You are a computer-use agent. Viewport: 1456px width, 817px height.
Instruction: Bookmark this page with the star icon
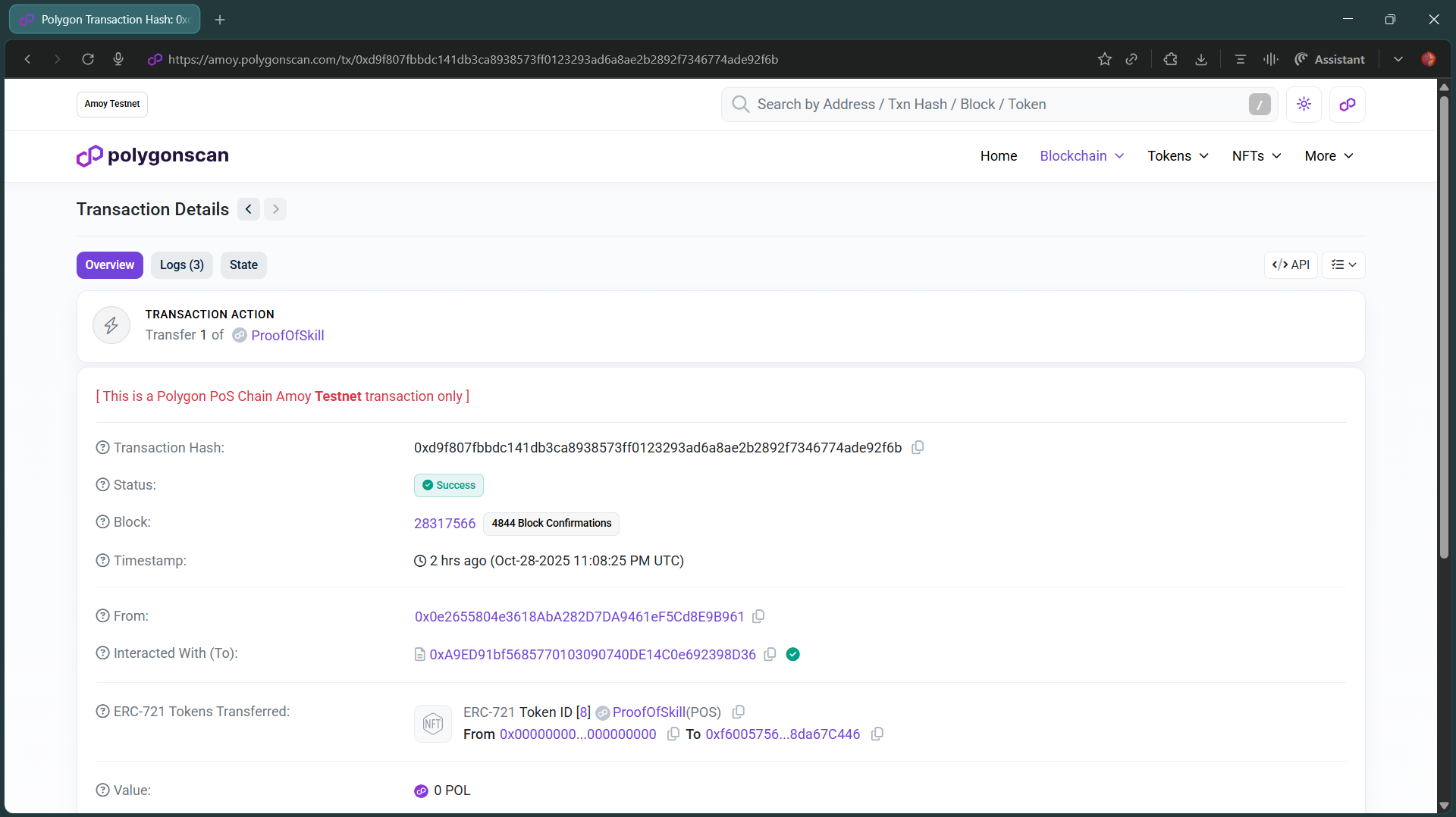click(1104, 59)
